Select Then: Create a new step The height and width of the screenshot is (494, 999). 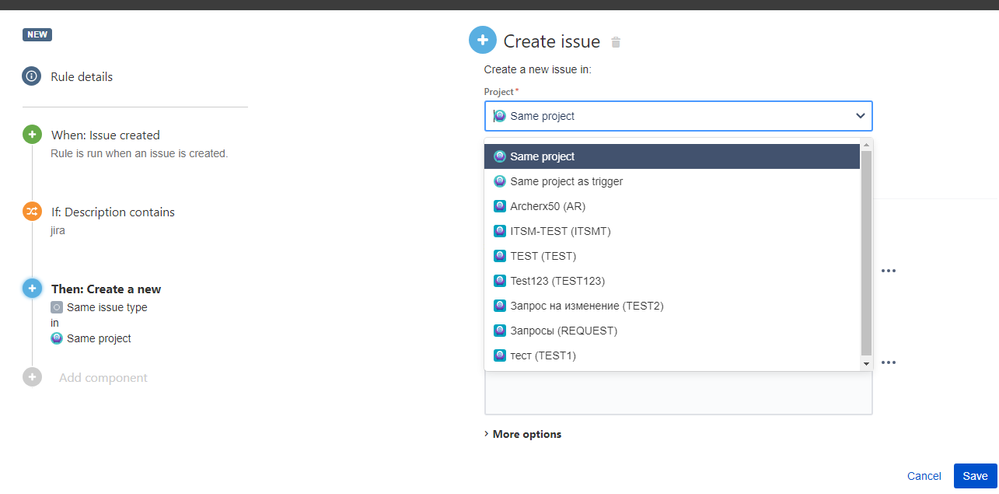(x=106, y=289)
